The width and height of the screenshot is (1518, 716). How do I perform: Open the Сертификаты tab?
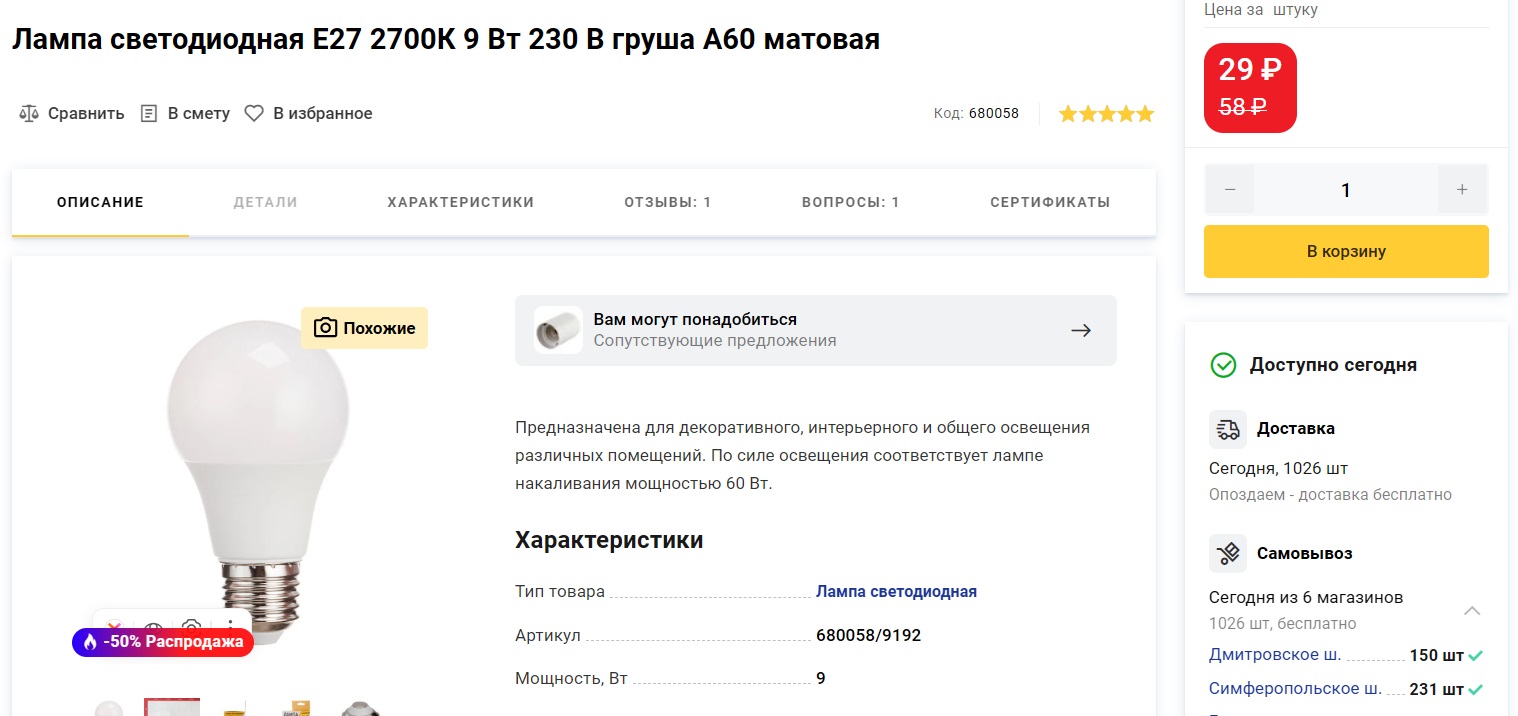click(1050, 202)
